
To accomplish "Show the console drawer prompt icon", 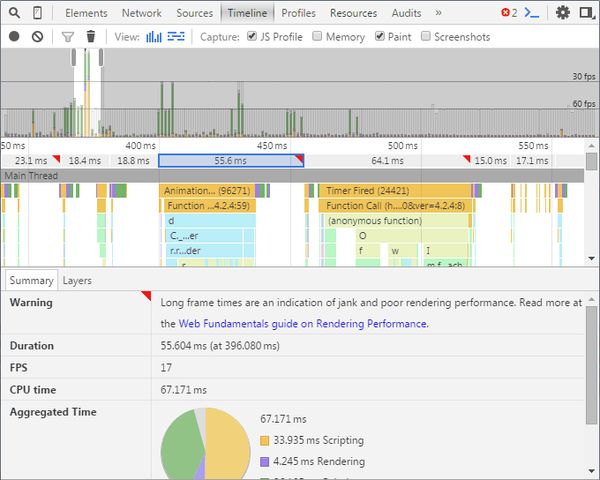I will pyautogui.click(x=532, y=13).
